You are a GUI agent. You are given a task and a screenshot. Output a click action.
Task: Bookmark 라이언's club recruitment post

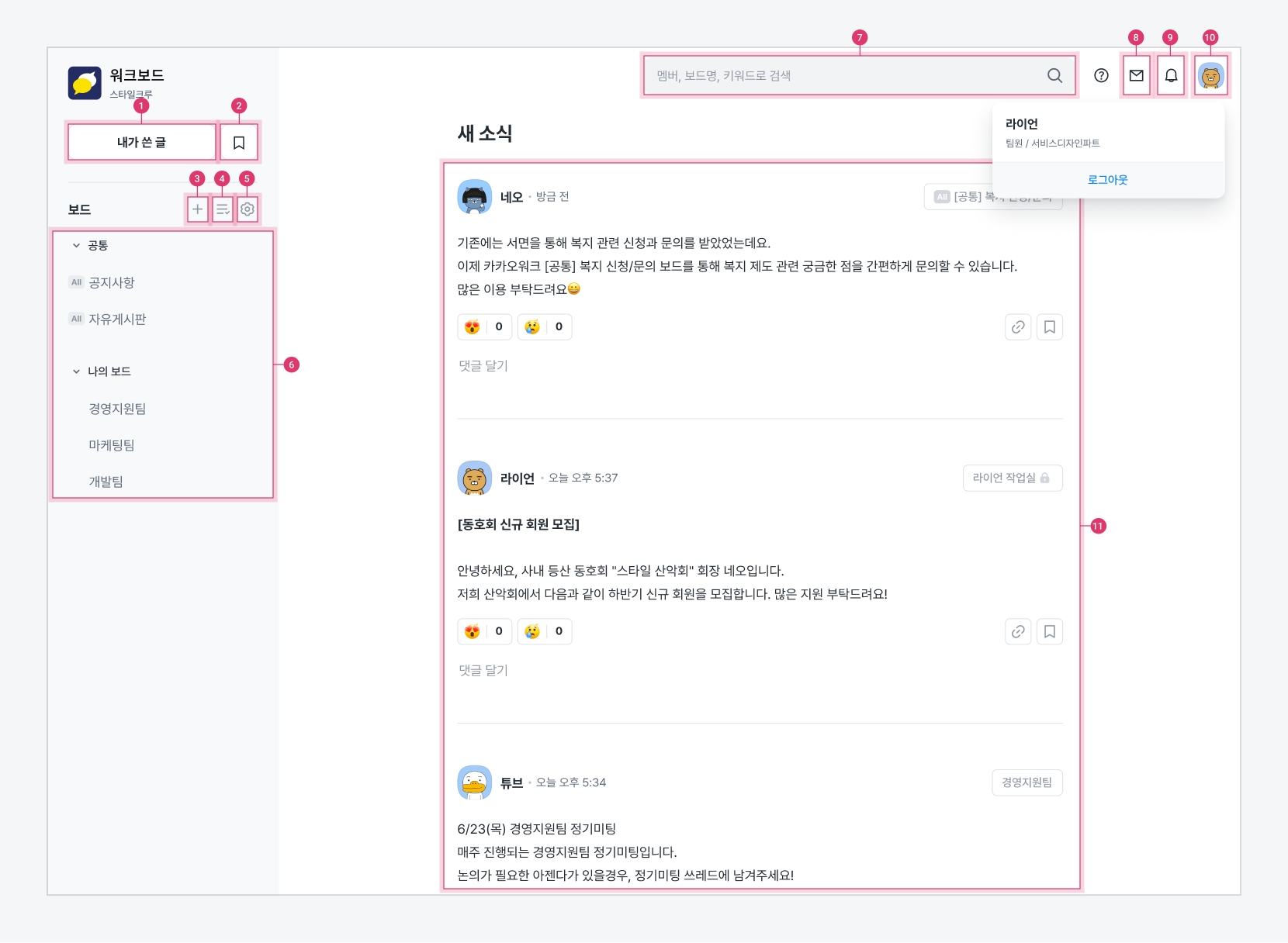point(1049,632)
